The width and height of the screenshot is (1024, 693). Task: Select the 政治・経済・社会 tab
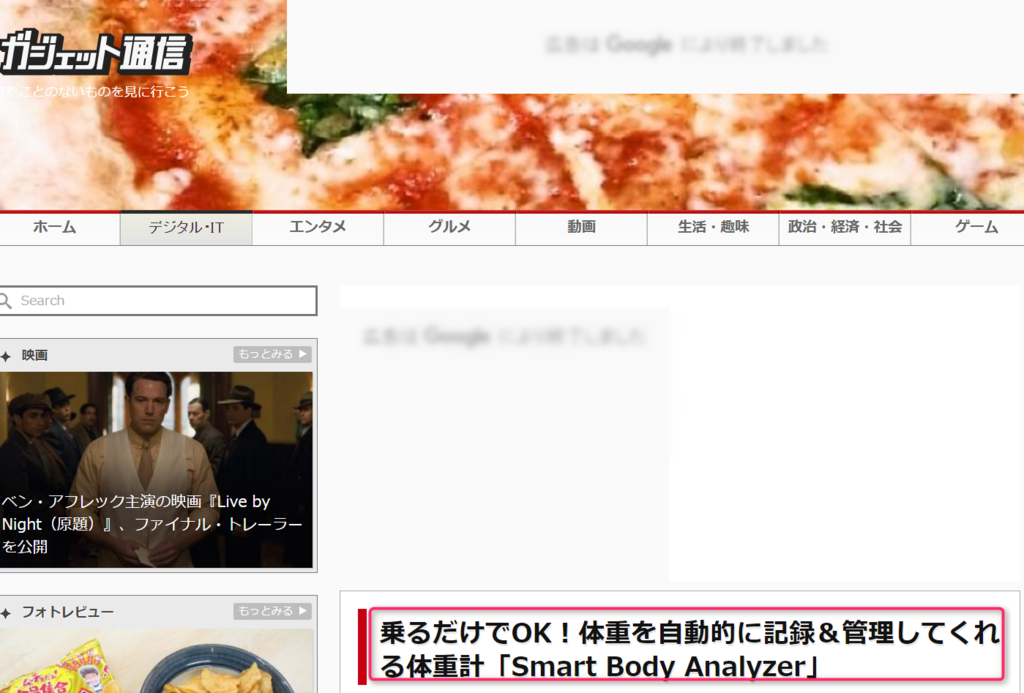(845, 227)
